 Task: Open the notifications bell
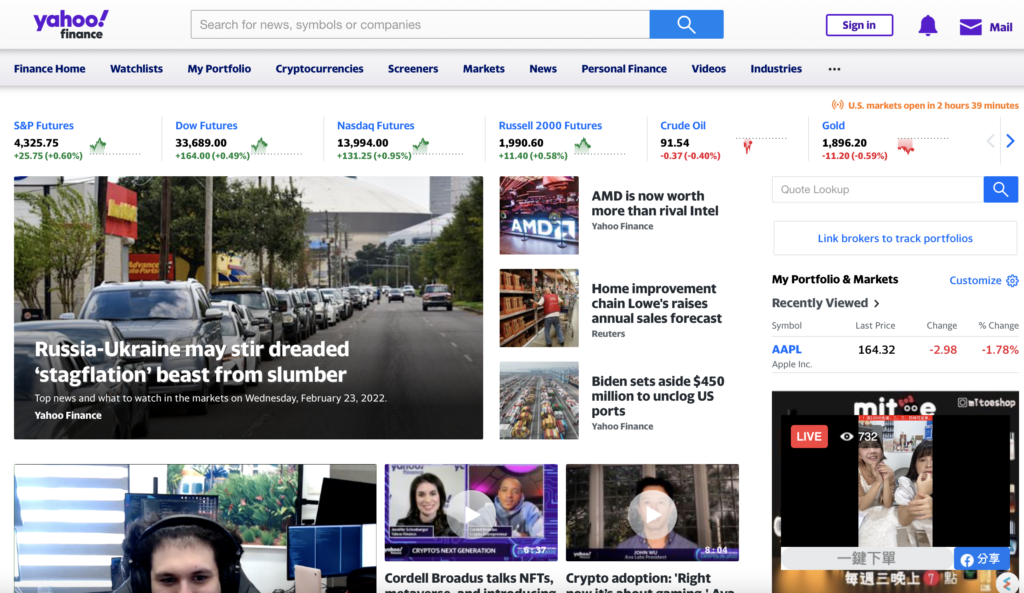[927, 25]
